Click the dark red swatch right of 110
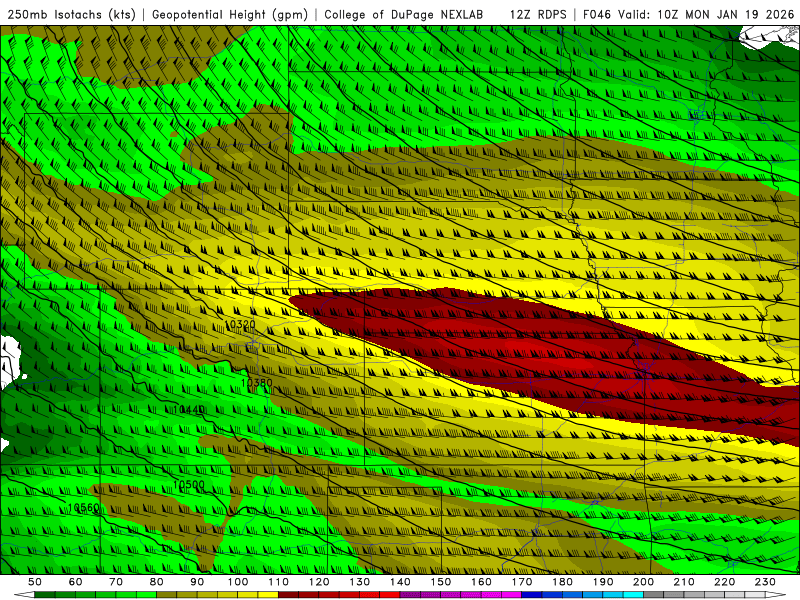The width and height of the screenshot is (800, 600). tap(288, 595)
